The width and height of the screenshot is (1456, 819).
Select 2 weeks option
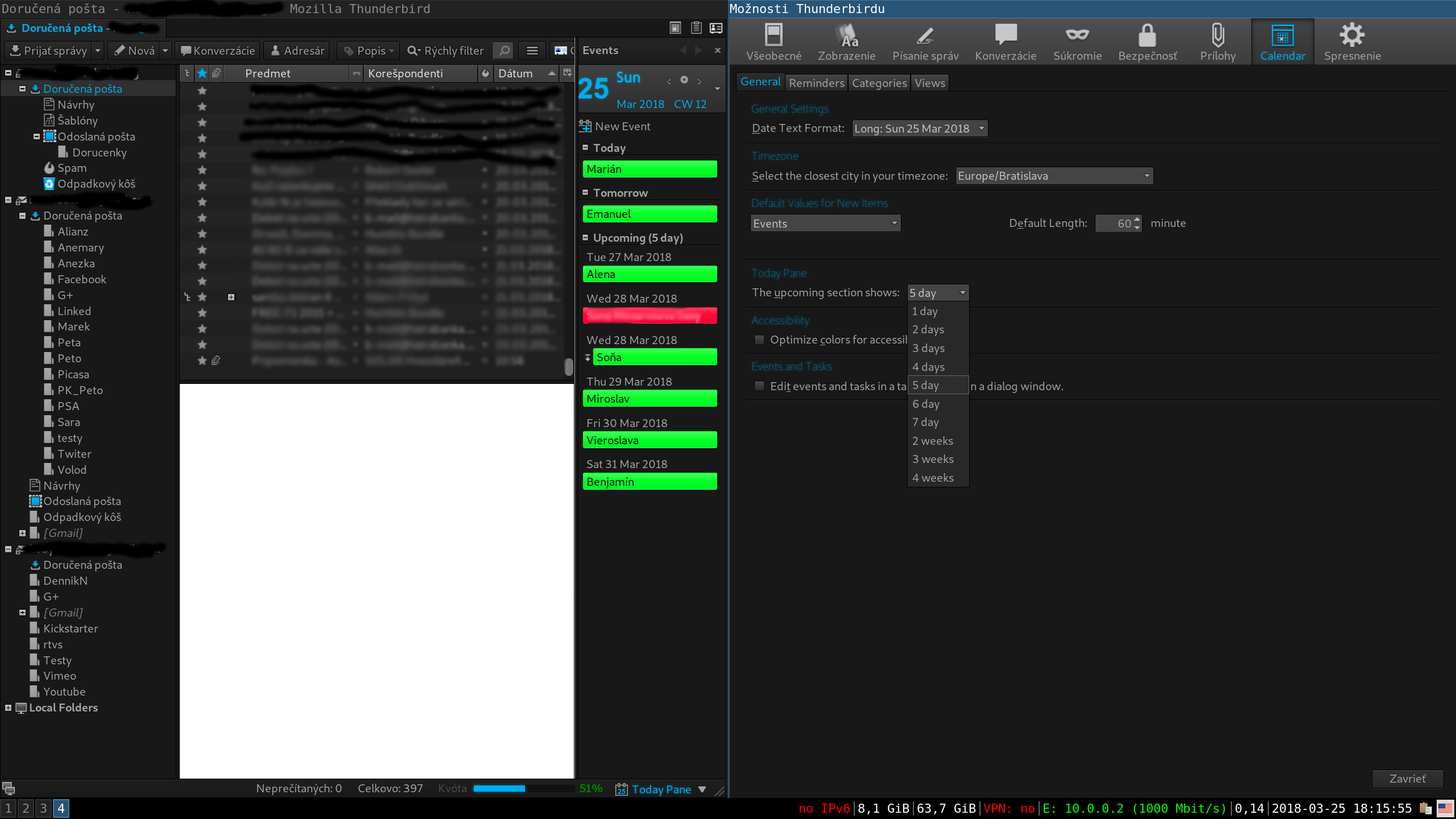[x=938, y=441]
